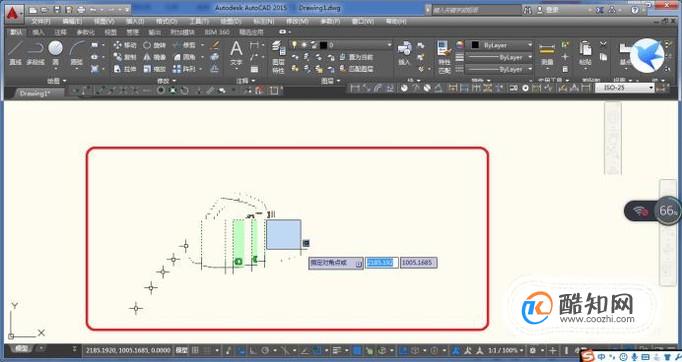The image size is (682, 362).
Task: Switch to the BIM 360 ribbon tab
Action: tap(217, 32)
